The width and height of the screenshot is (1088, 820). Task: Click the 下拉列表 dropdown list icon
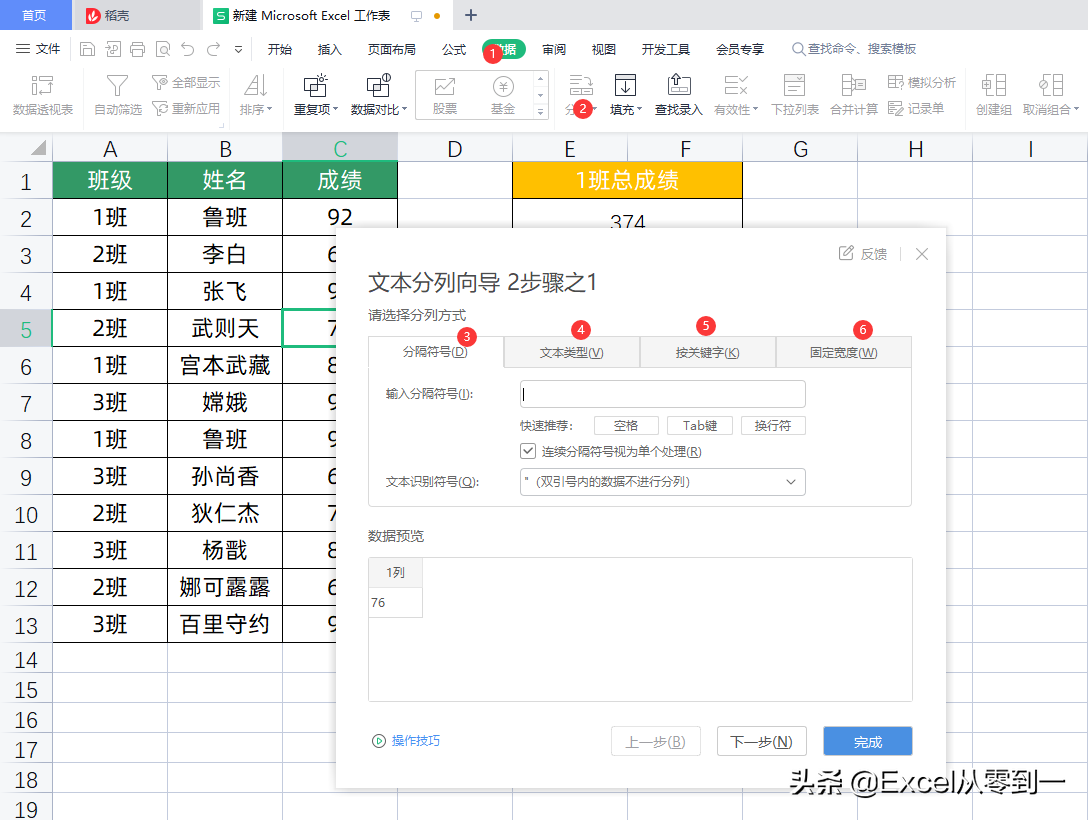pos(795,95)
